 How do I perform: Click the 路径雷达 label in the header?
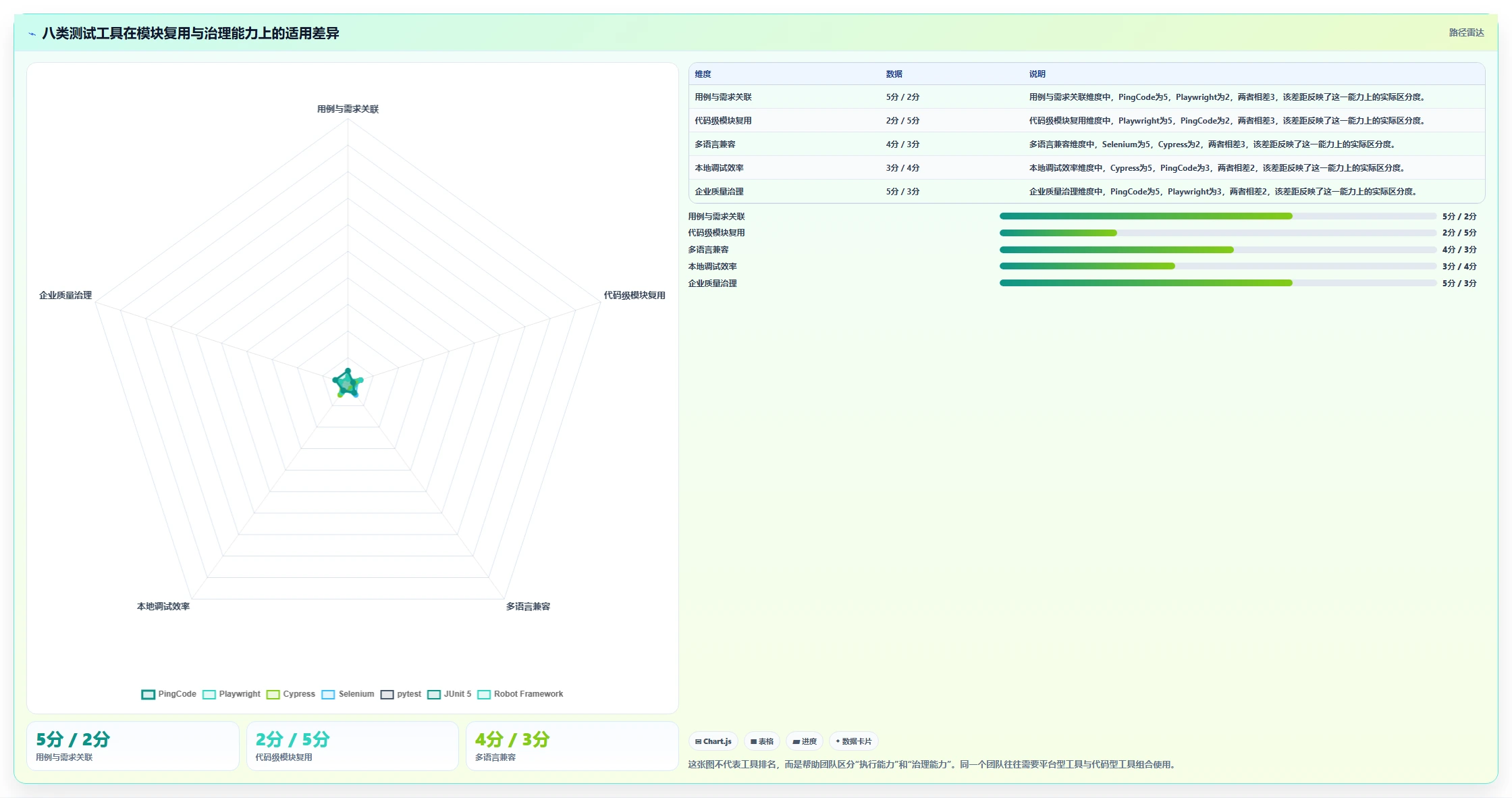click(1466, 32)
